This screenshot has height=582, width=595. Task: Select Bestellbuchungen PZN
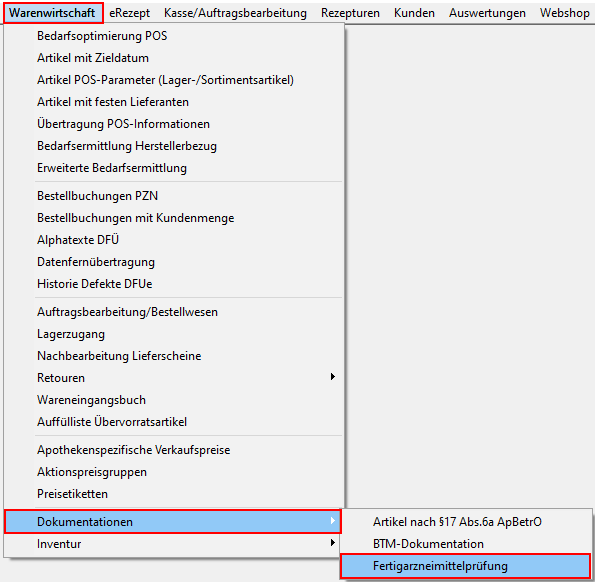coord(173,196)
